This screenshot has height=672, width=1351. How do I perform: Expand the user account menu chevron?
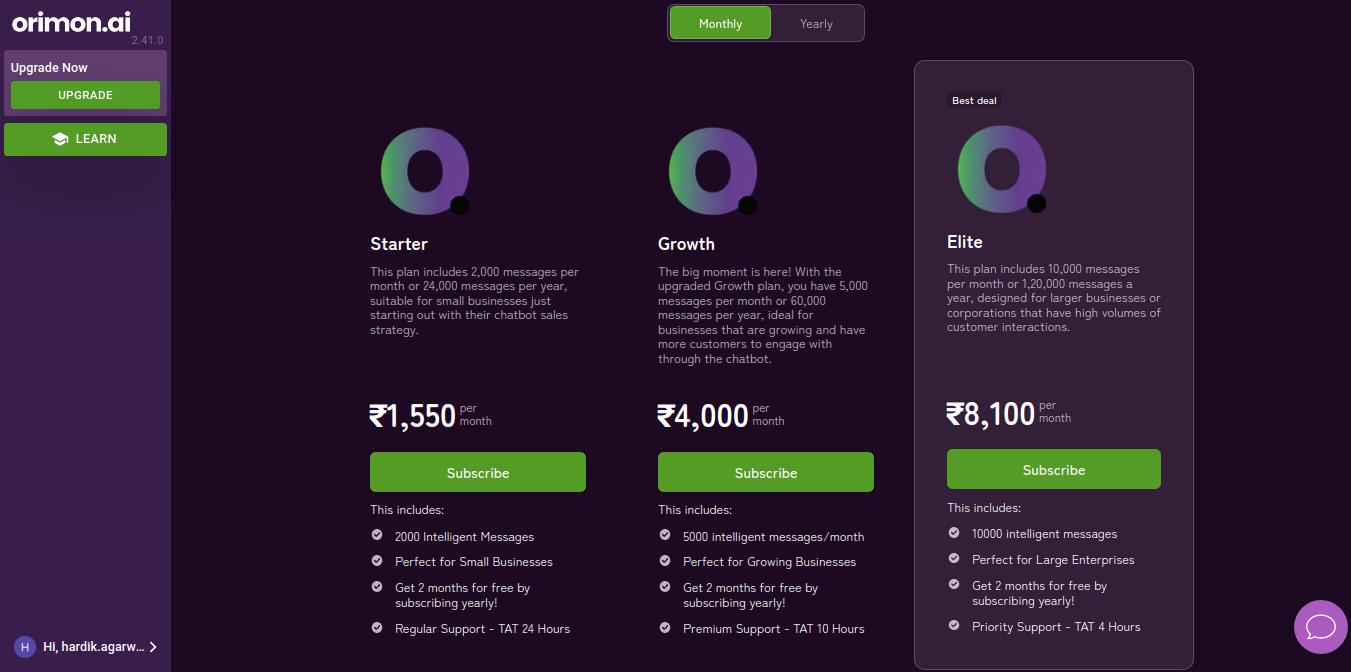153,647
